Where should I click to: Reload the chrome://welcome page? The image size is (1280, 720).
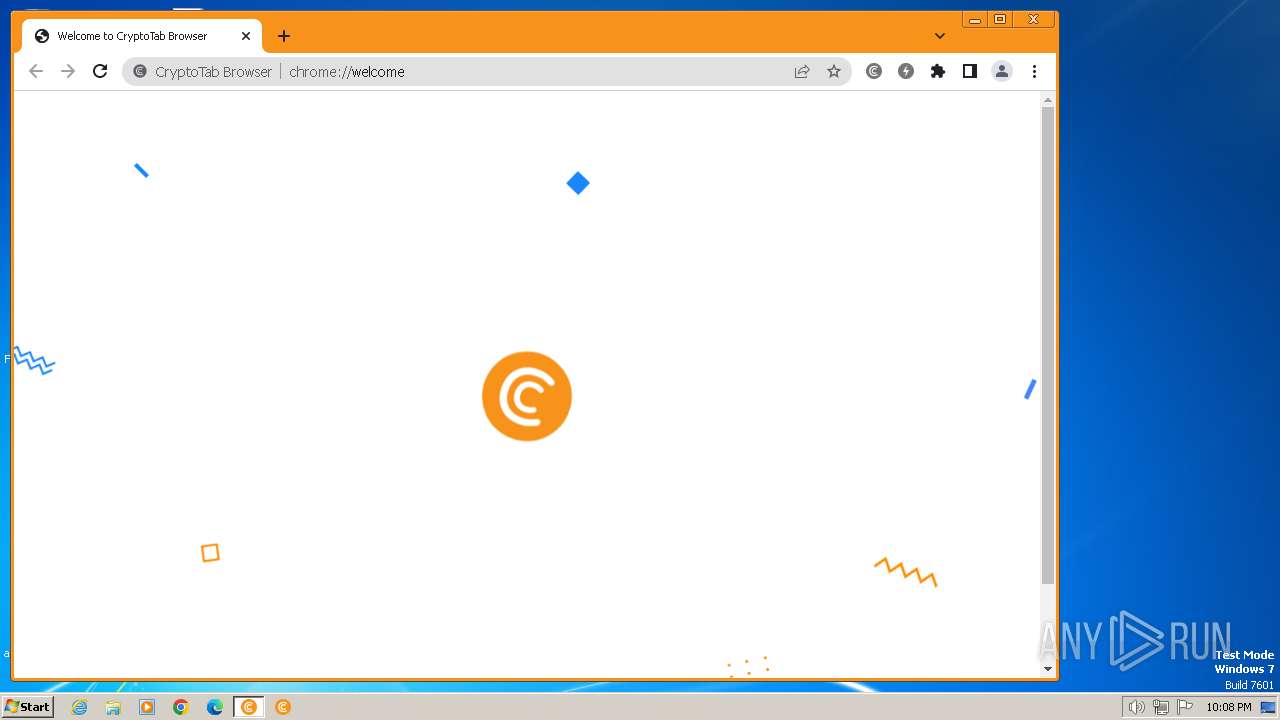(100, 71)
